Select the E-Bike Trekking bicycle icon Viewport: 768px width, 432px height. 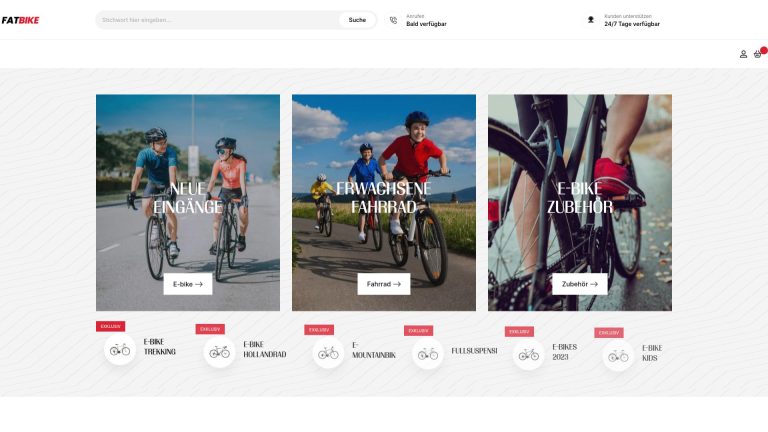pyautogui.click(x=120, y=350)
